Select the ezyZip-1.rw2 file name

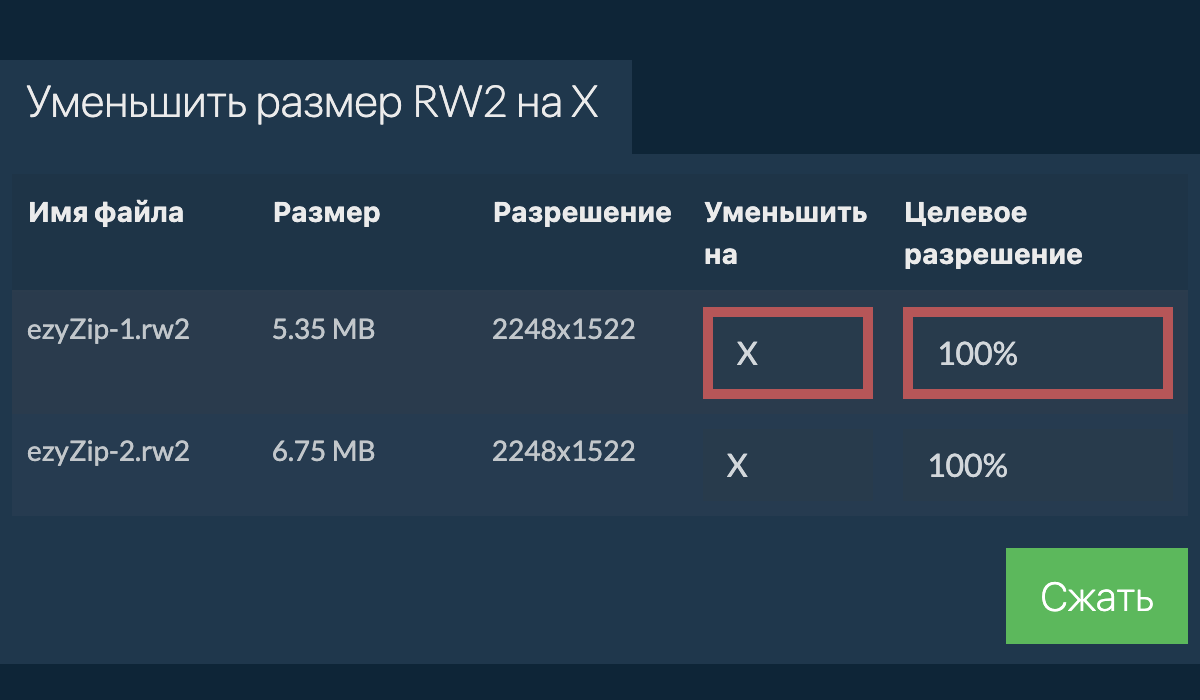(110, 329)
